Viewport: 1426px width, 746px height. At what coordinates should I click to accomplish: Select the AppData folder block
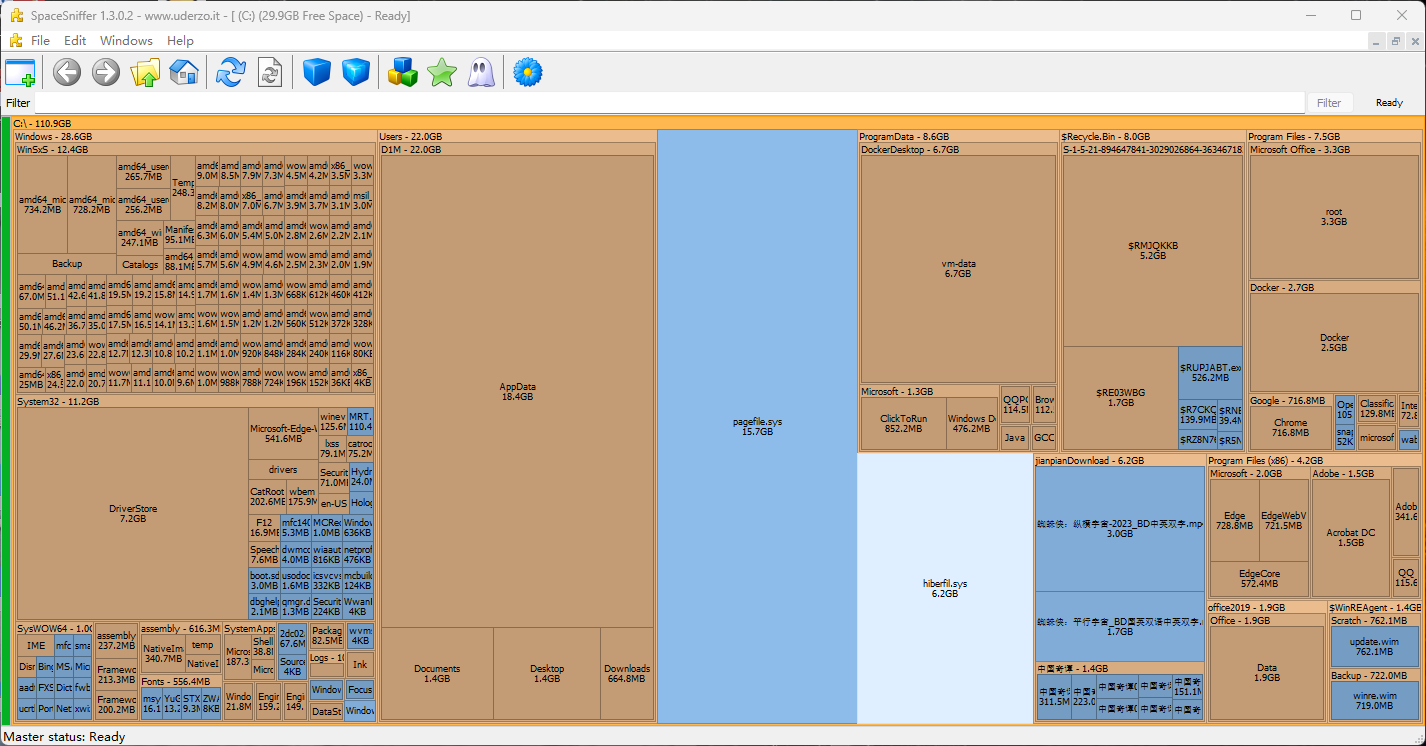pyautogui.click(x=517, y=391)
